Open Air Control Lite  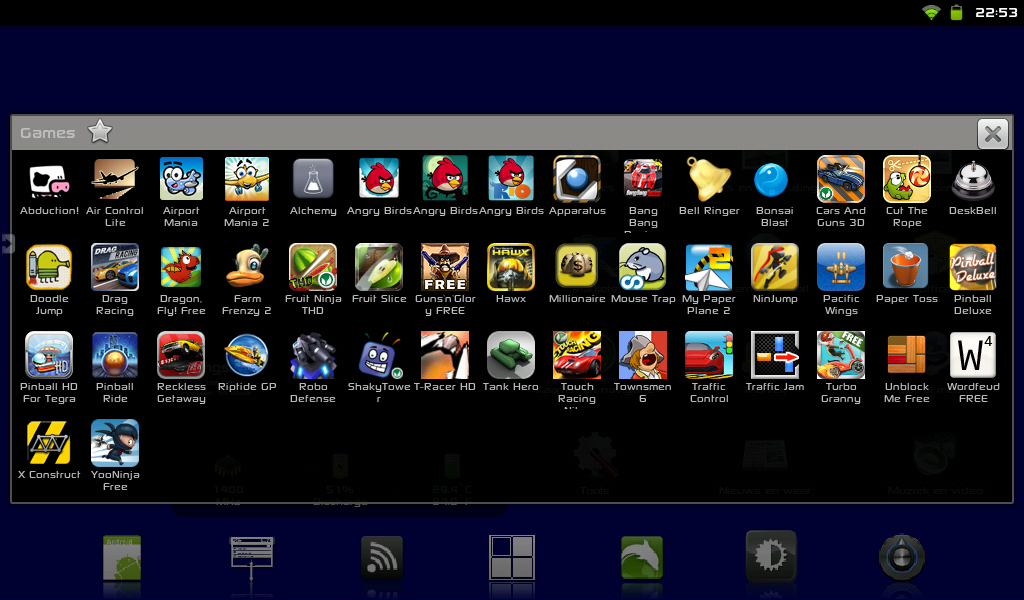pos(115,180)
